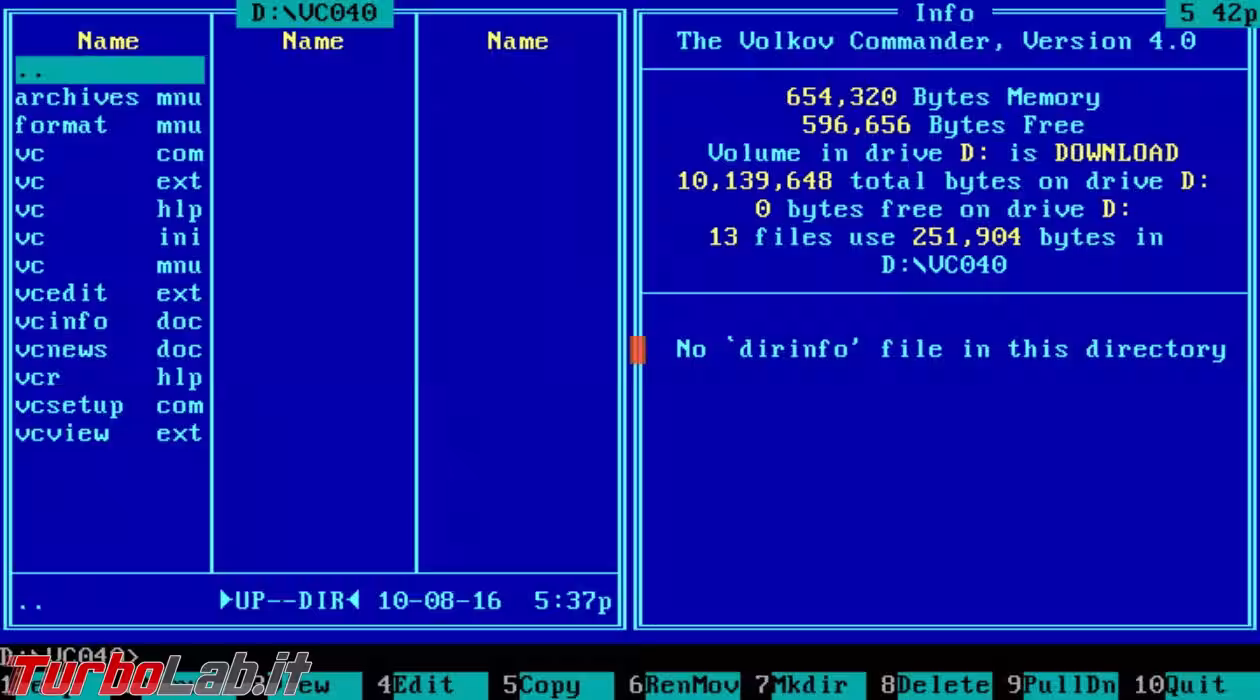Click 'The Volkov Commander, Version 4.0' heading
The width and height of the screenshot is (1260, 700).
(936, 41)
